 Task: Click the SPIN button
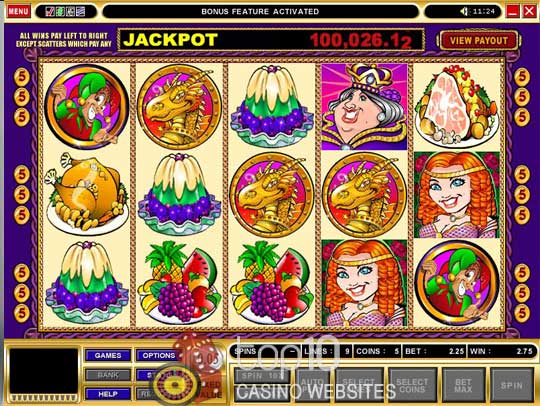(x=511, y=385)
